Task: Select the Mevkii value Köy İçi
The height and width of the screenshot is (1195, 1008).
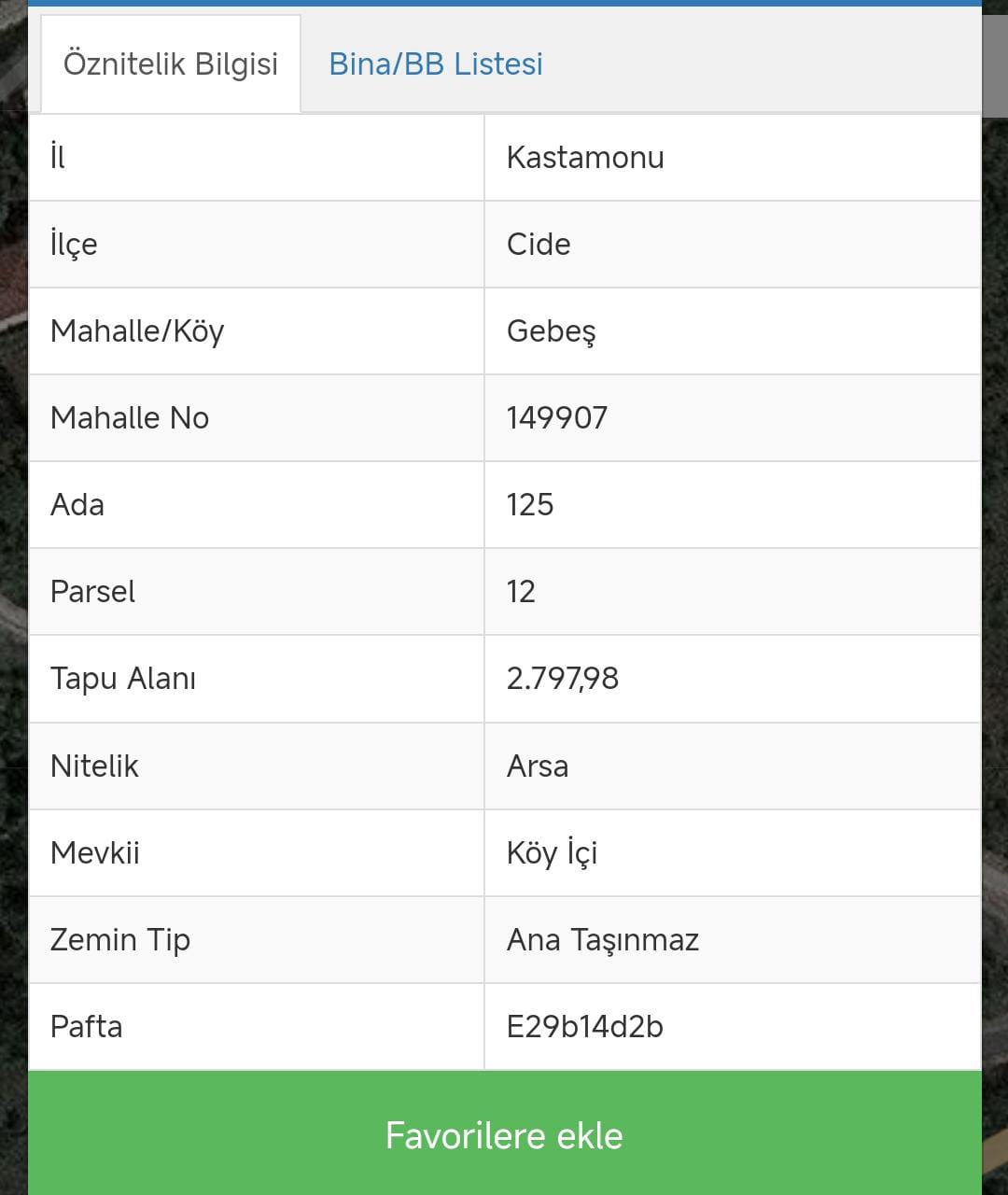Action: [x=552, y=852]
